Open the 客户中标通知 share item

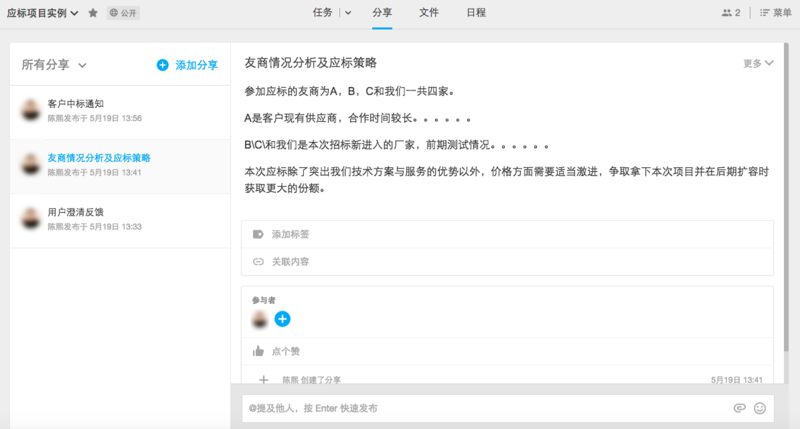pyautogui.click(x=120, y=111)
